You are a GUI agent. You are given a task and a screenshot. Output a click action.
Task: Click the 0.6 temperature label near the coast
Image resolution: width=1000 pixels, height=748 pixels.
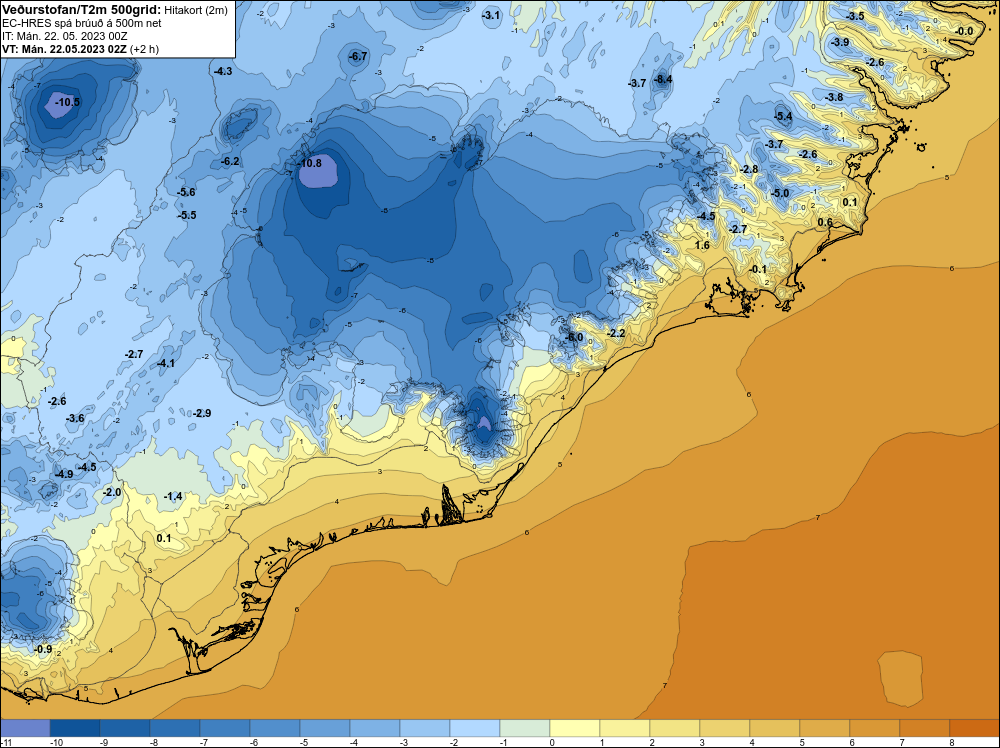825,223
